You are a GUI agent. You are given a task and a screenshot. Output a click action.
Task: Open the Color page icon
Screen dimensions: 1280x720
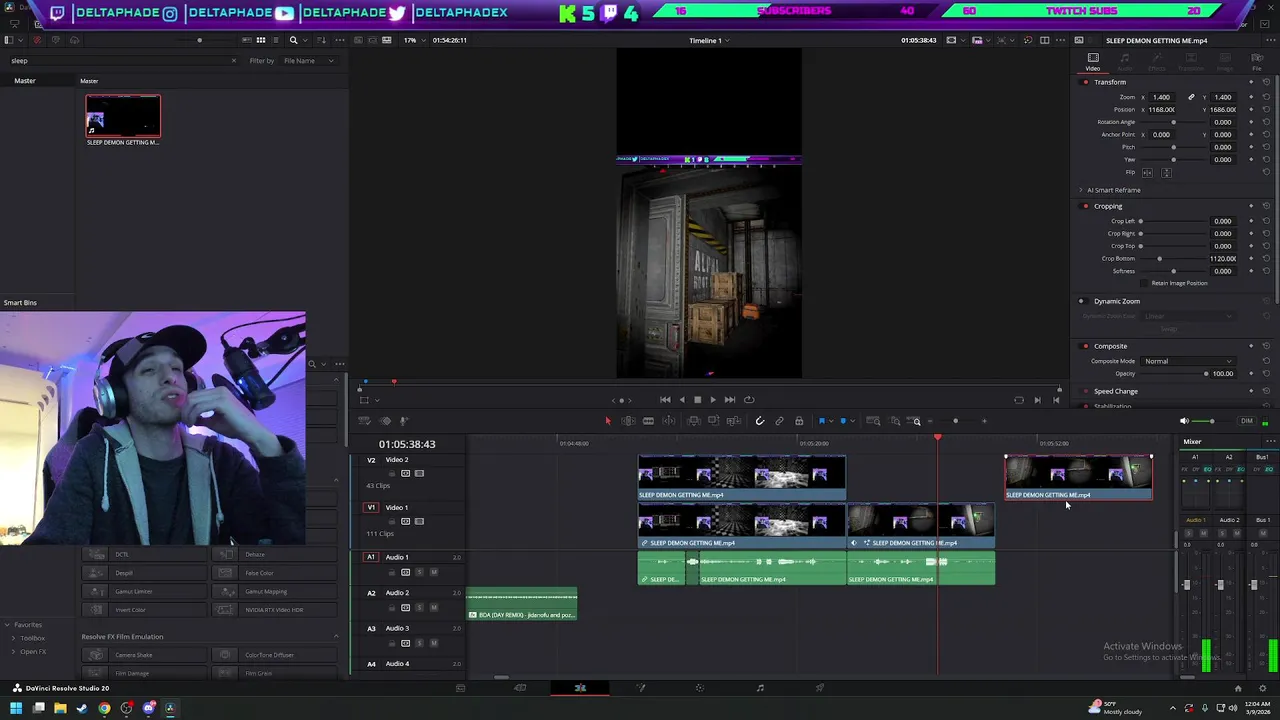(x=700, y=688)
